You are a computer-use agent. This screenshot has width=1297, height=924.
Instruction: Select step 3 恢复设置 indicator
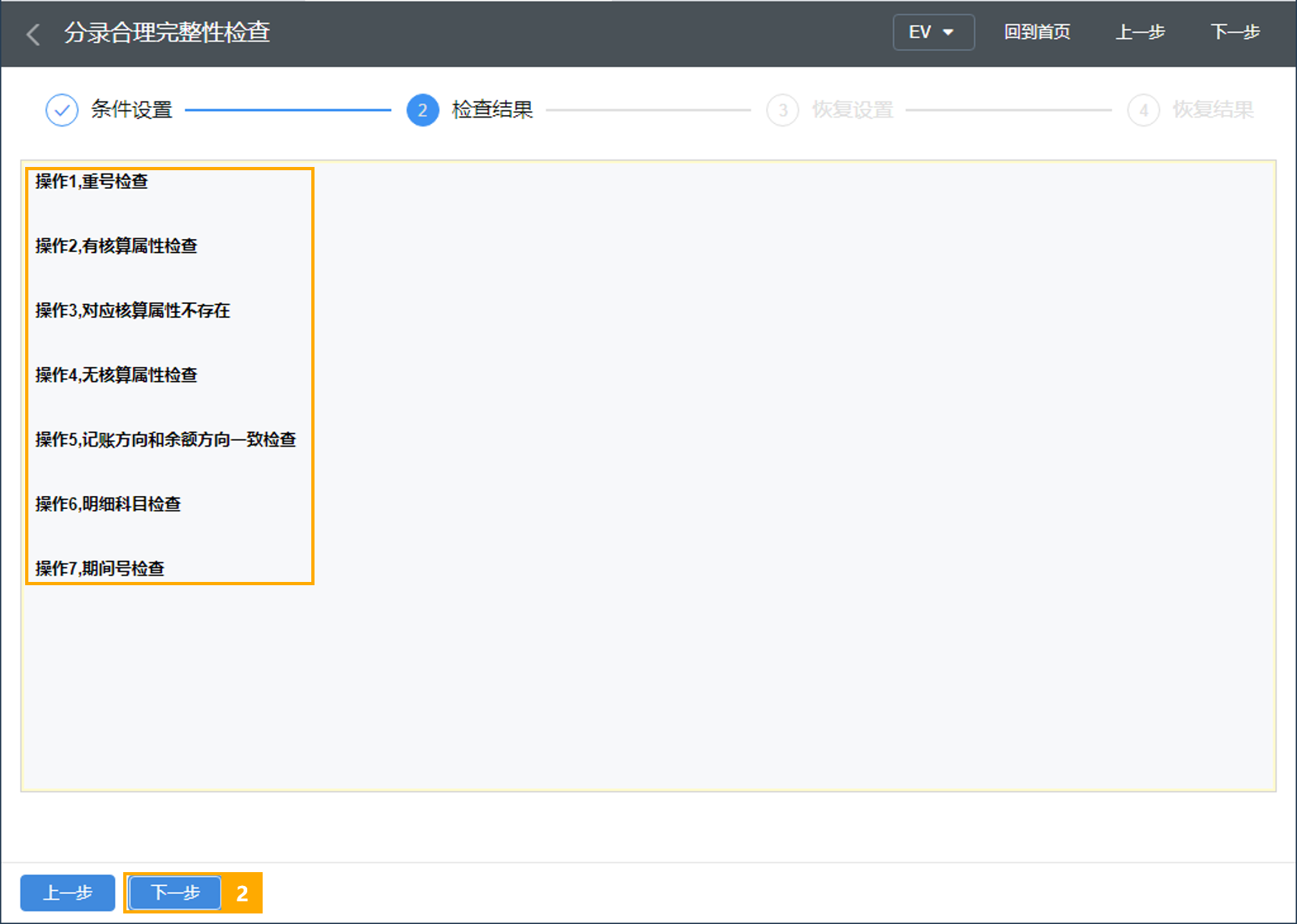[x=783, y=110]
